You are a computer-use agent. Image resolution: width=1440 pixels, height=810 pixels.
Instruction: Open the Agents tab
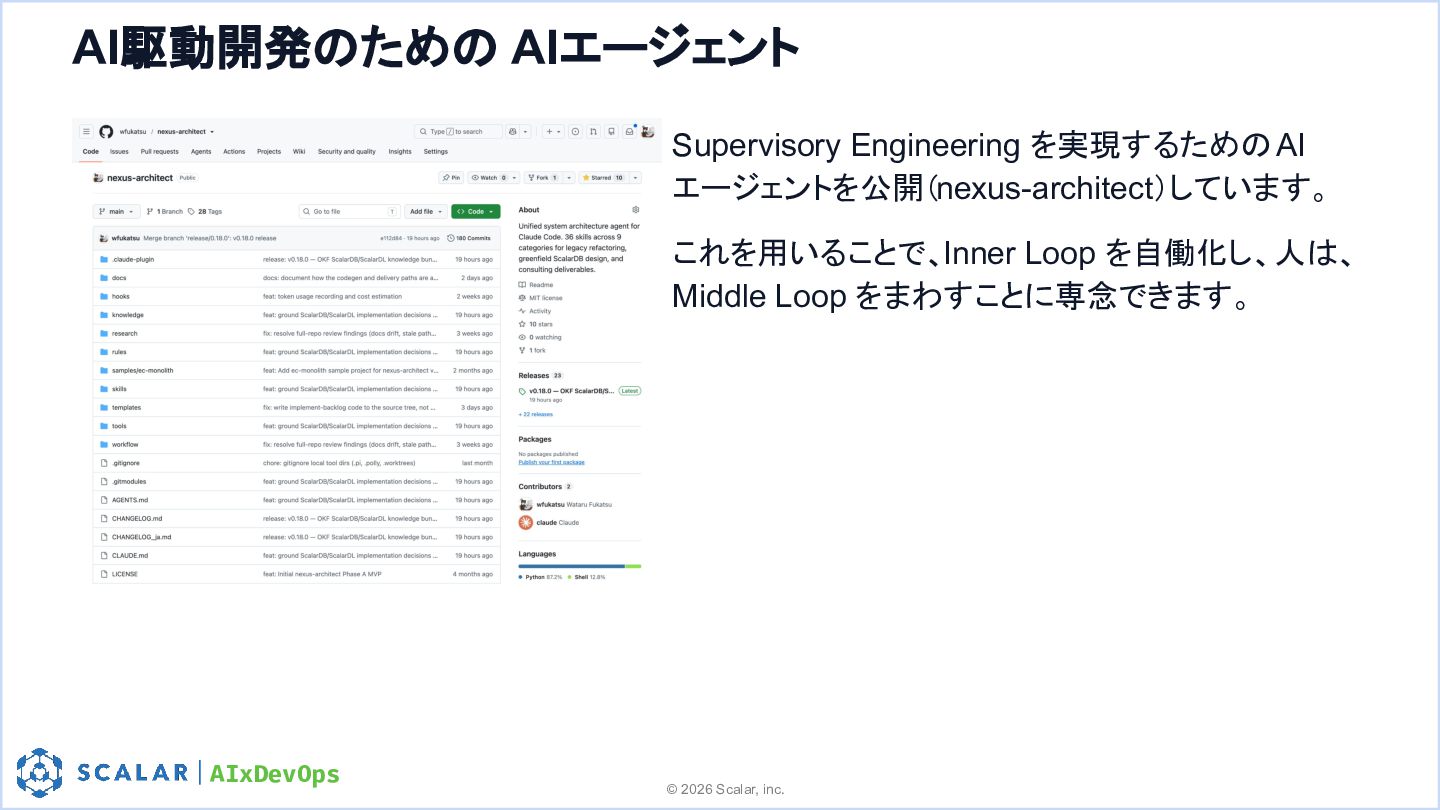point(201,152)
